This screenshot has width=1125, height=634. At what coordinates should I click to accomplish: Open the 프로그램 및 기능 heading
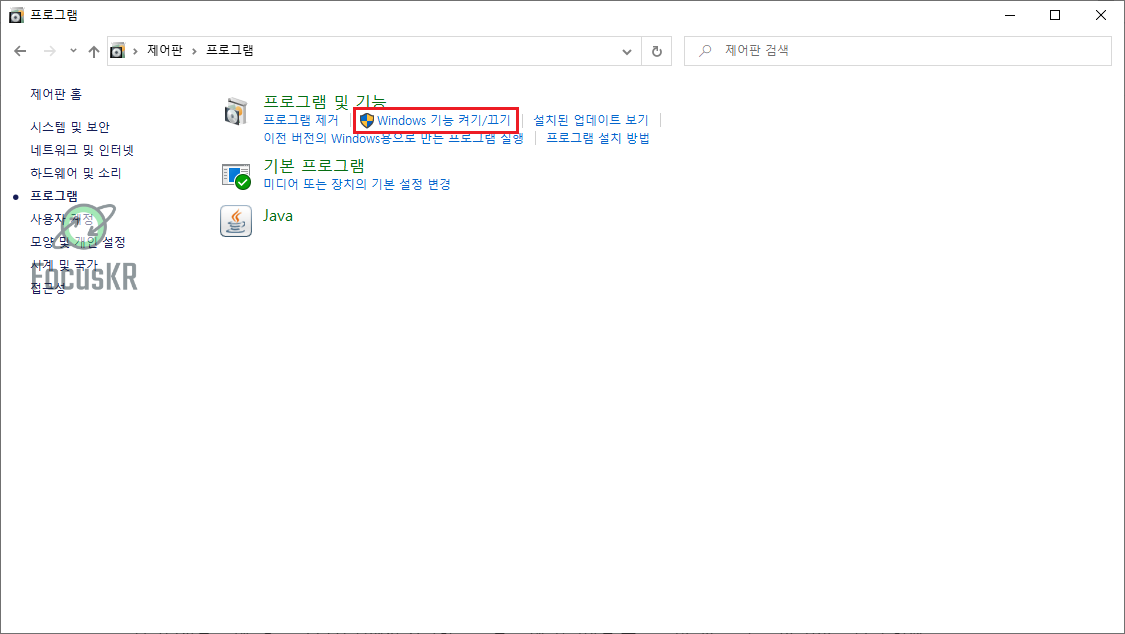point(325,102)
